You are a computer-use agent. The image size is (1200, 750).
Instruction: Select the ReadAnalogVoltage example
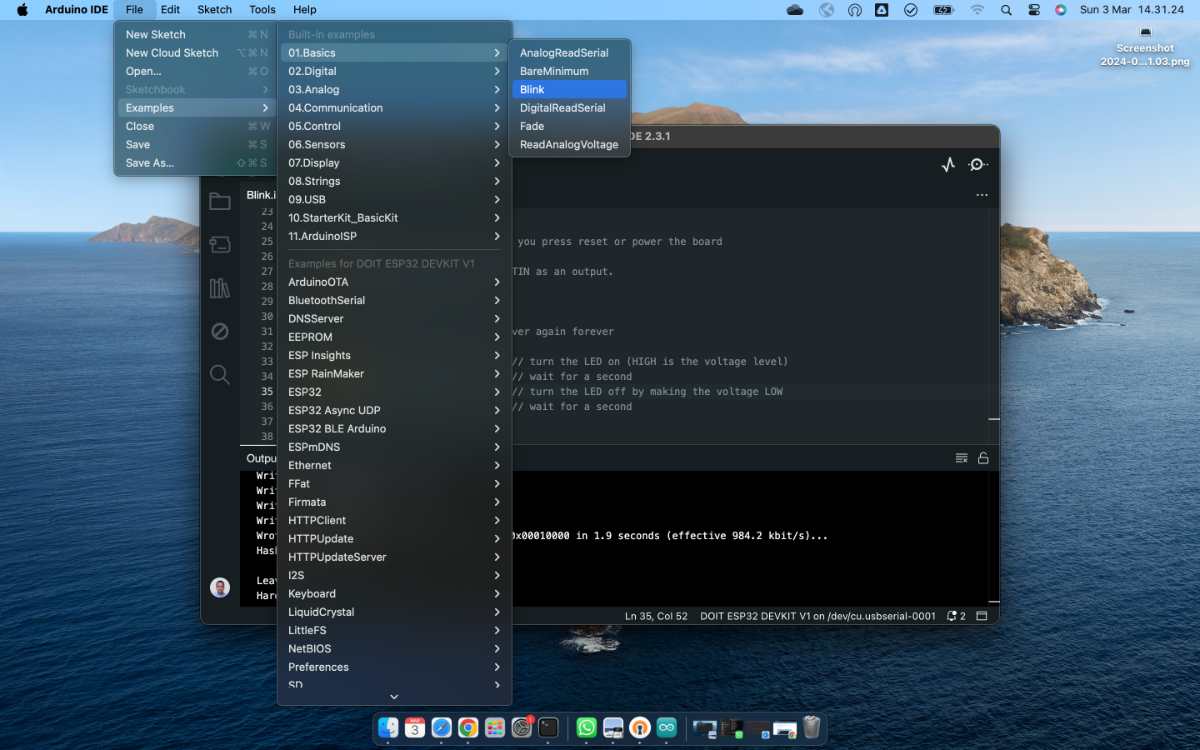tap(569, 144)
